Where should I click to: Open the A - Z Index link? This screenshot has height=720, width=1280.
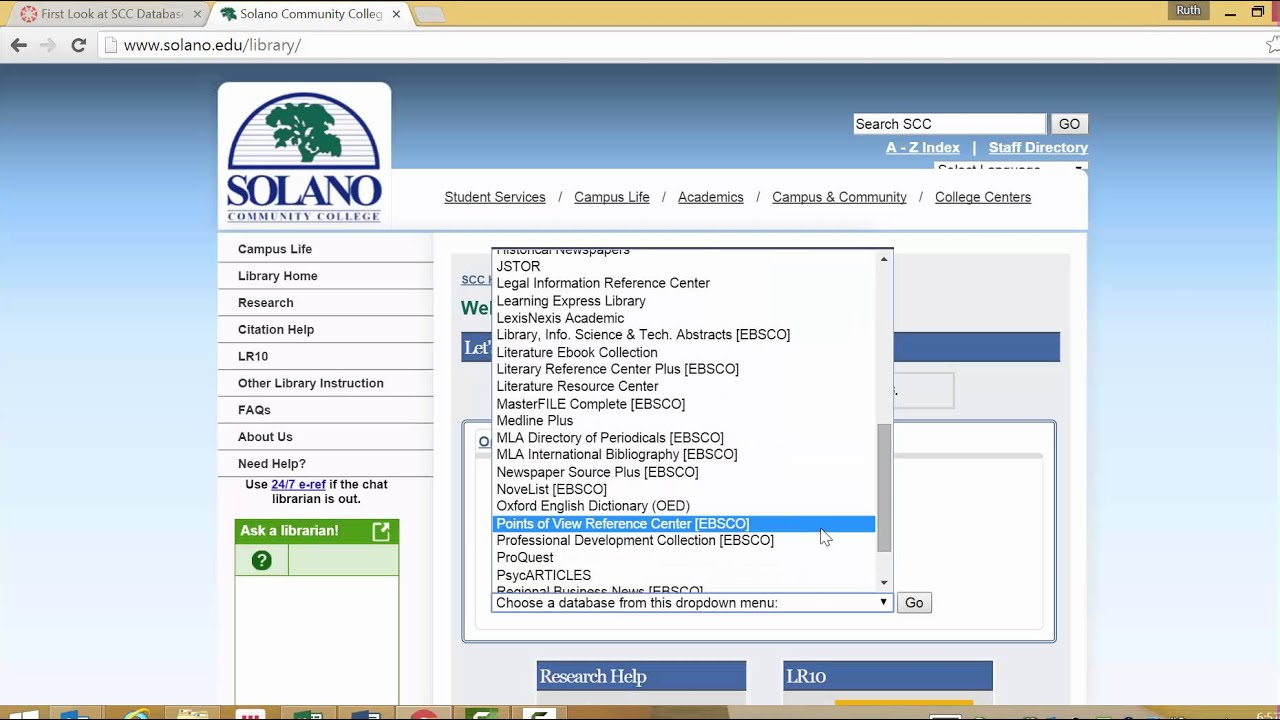click(922, 147)
